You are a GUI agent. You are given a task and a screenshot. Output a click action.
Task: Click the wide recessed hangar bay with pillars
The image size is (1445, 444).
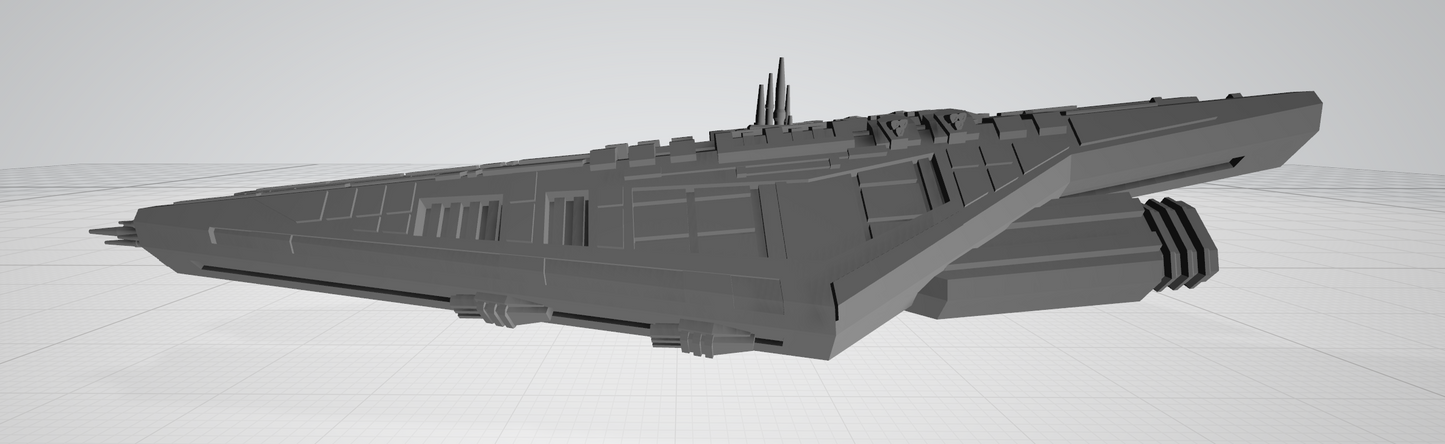click(458, 218)
